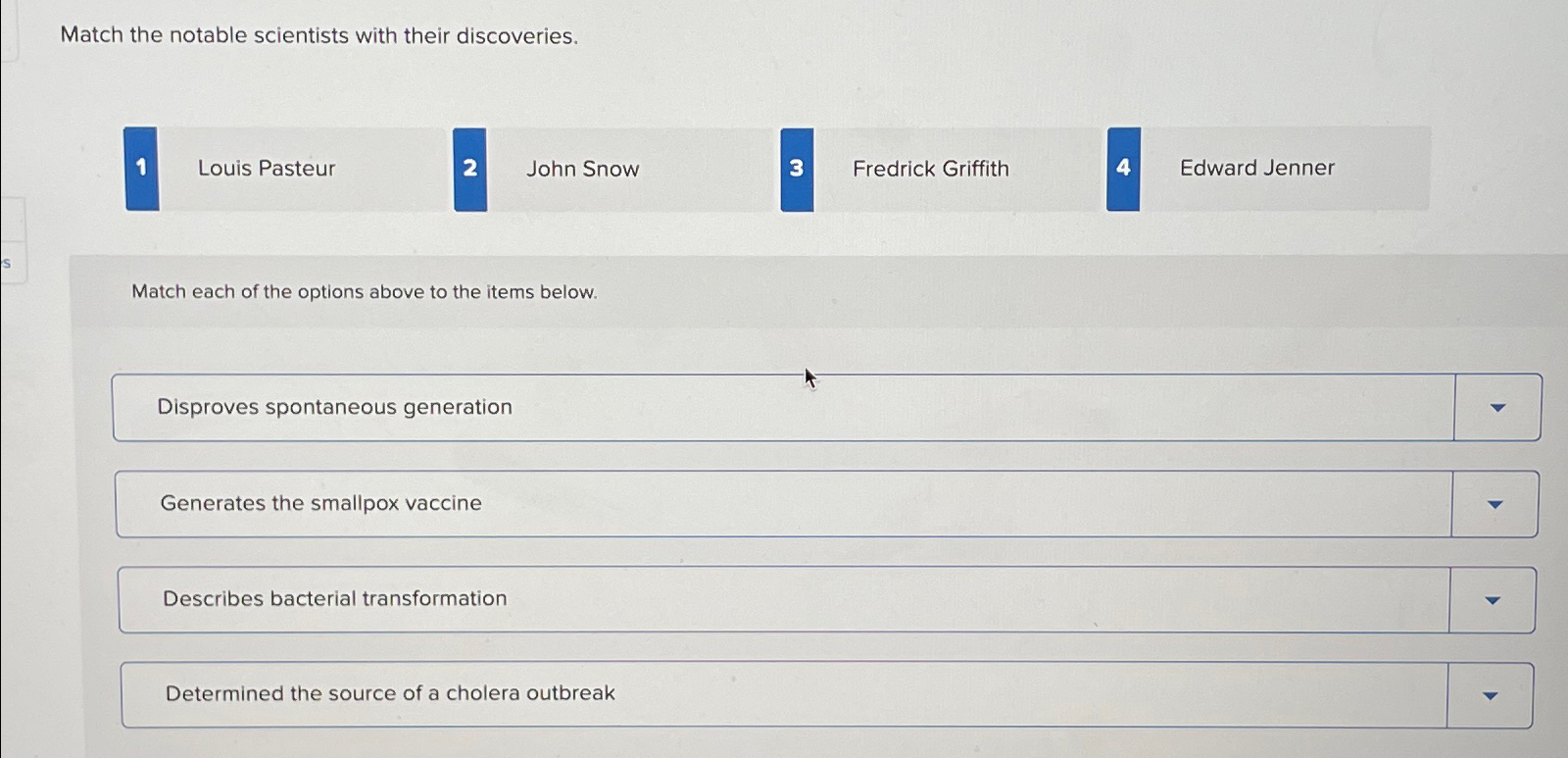Select the John Snow option
The image size is (1568, 758).
(x=582, y=169)
